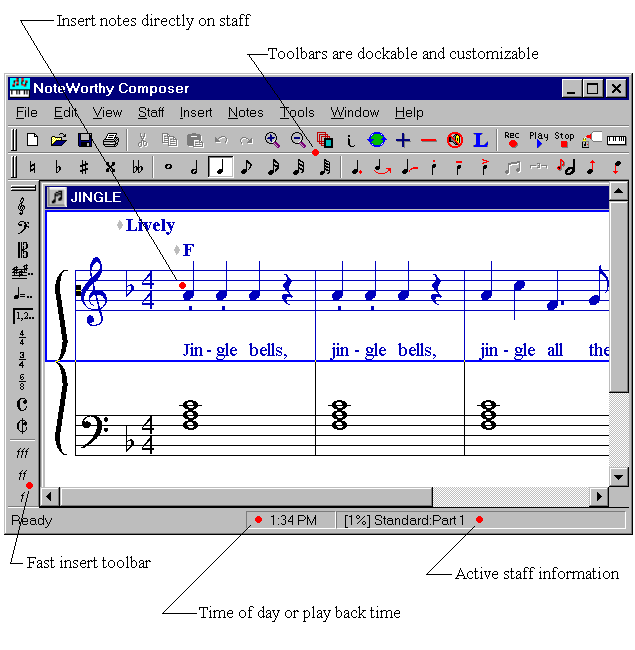This screenshot has height=650, width=635.
Task: Toggle the double flat accidental
Action: (x=137, y=167)
